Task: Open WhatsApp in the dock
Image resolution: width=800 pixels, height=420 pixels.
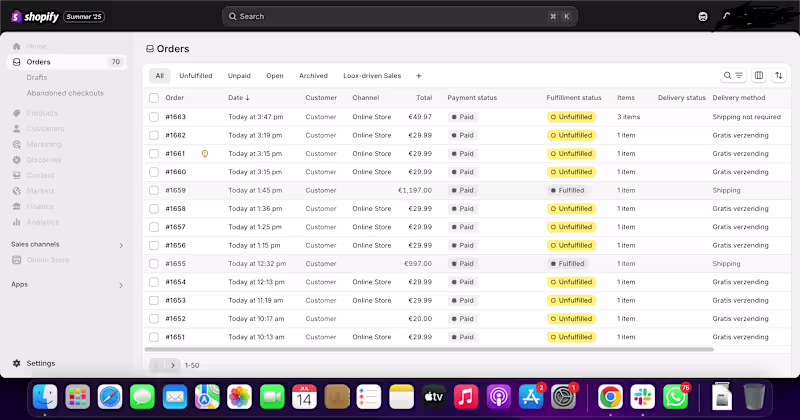Action: [x=675, y=397]
